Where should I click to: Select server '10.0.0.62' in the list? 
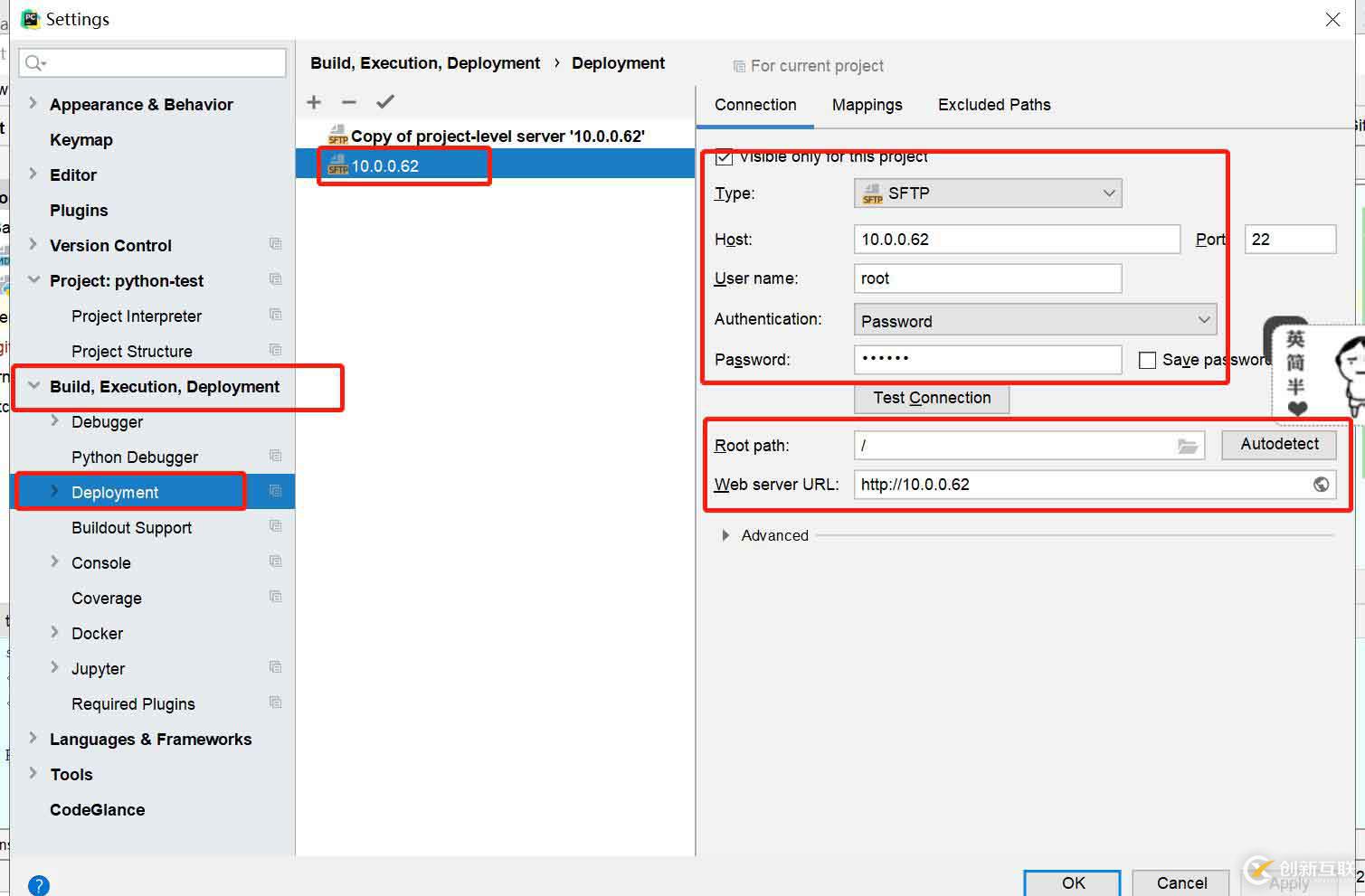(x=495, y=165)
